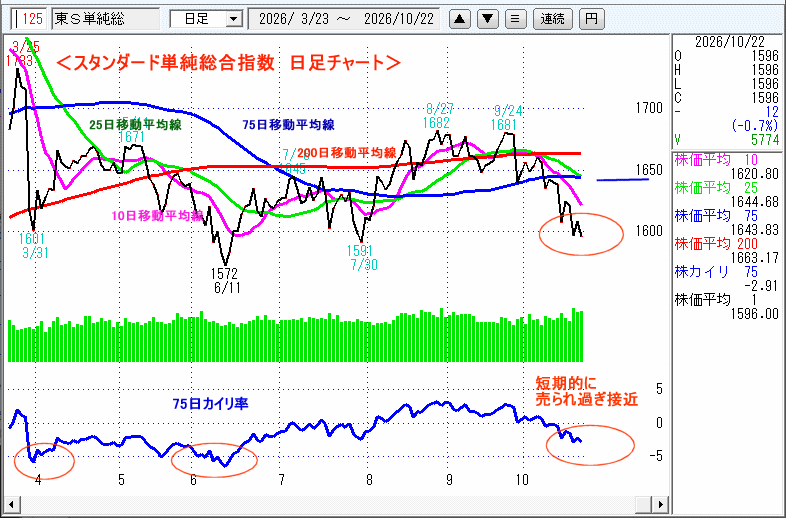786x518 pixels.
Task: Click month 7 on the time axis
Action: [281, 480]
